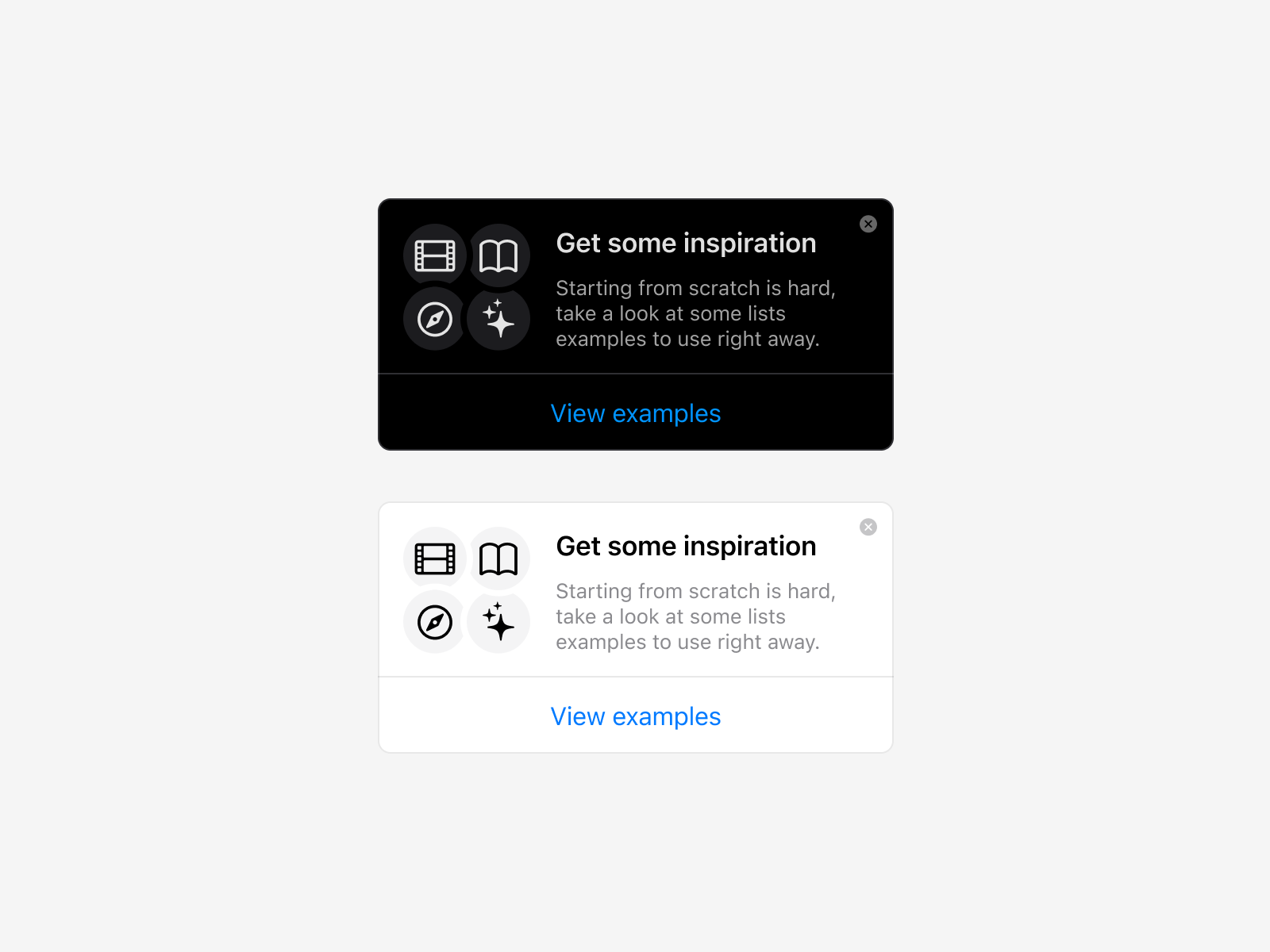Click compass icon in dark card
This screenshot has width=1270, height=952.
(x=435, y=319)
